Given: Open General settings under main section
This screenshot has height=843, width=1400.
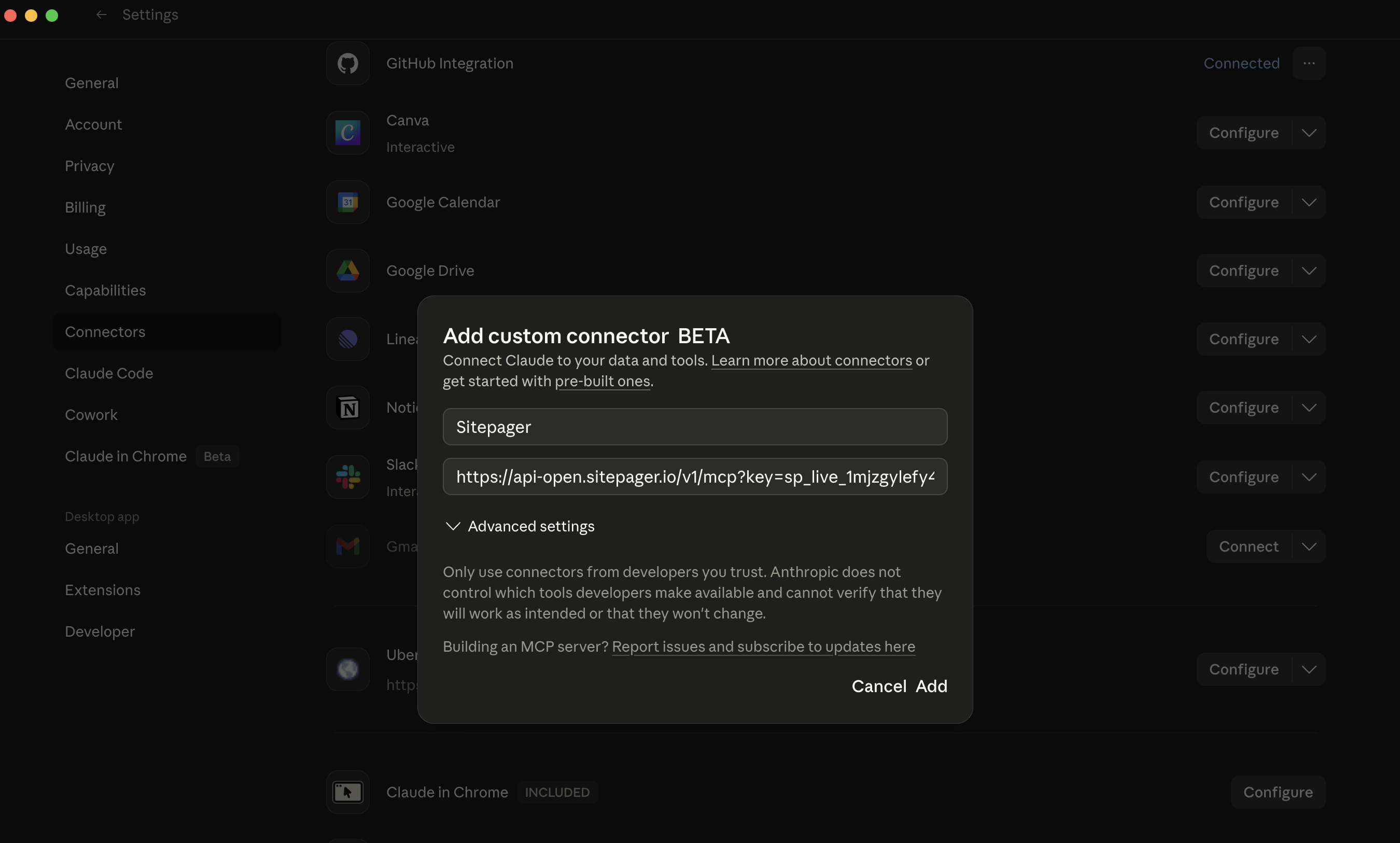Looking at the screenshot, I should [x=165, y=83].
